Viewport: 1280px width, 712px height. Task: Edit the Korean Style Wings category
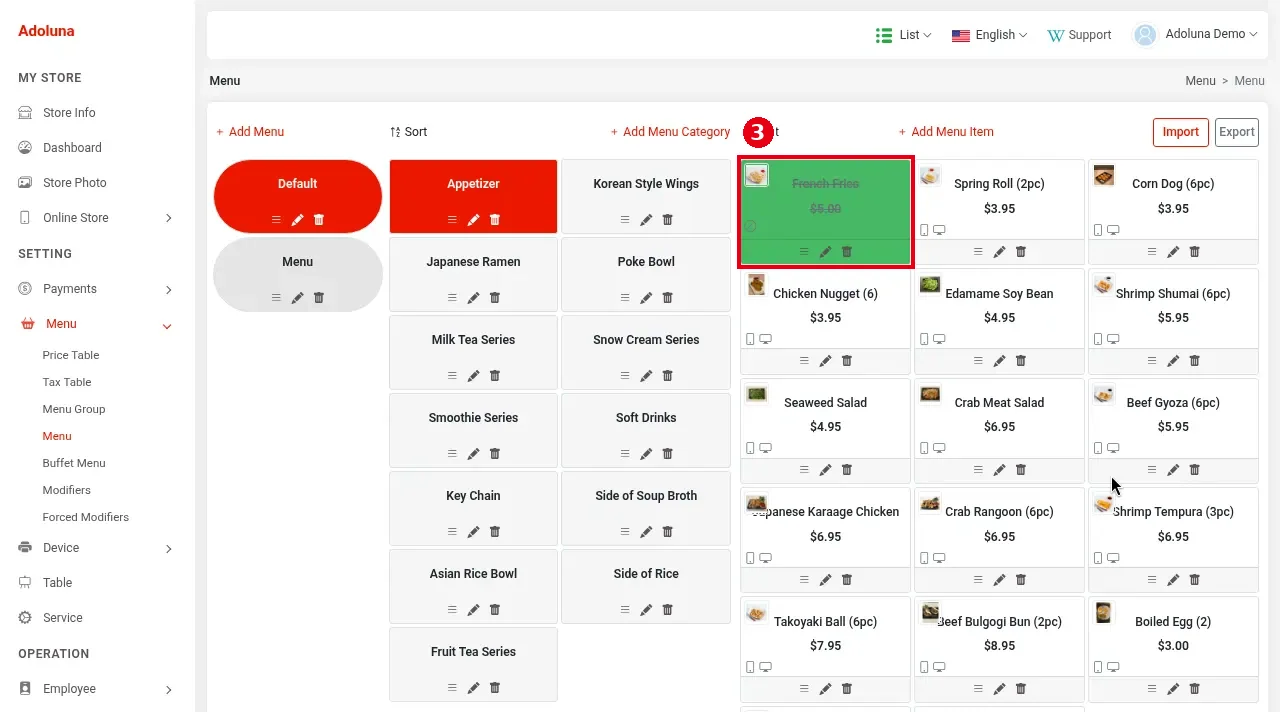pos(646,220)
